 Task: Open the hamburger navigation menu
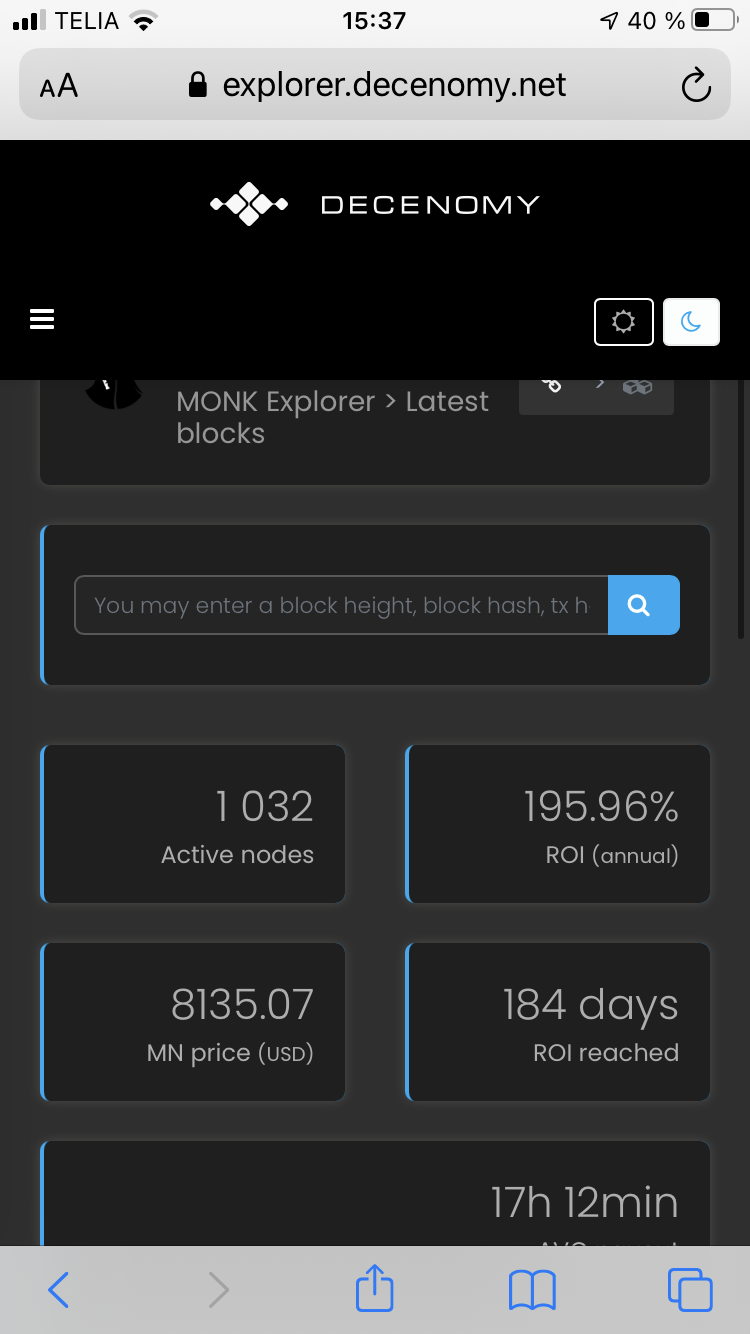click(x=42, y=319)
